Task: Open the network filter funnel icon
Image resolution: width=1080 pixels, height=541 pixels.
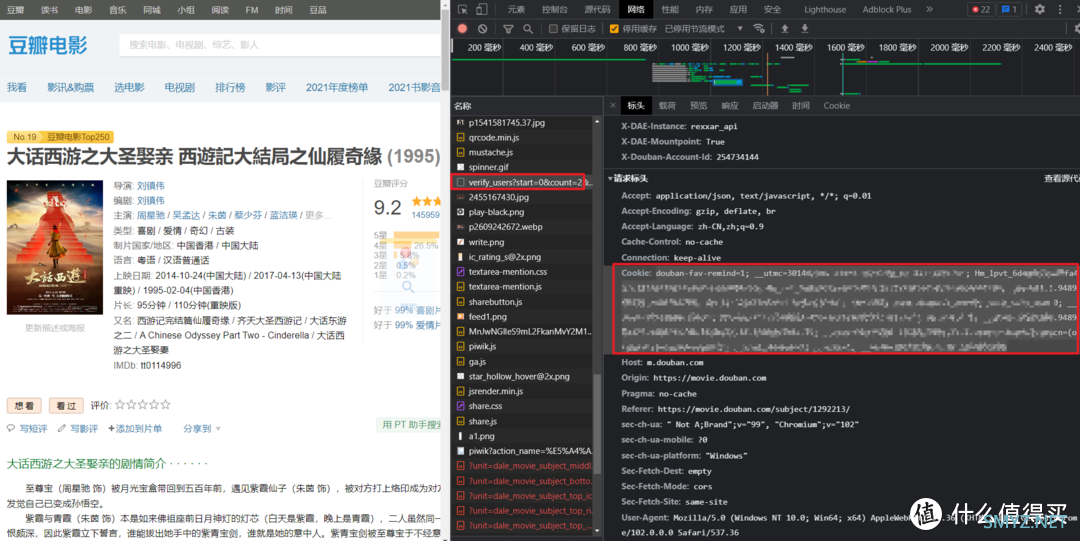Action: point(508,29)
